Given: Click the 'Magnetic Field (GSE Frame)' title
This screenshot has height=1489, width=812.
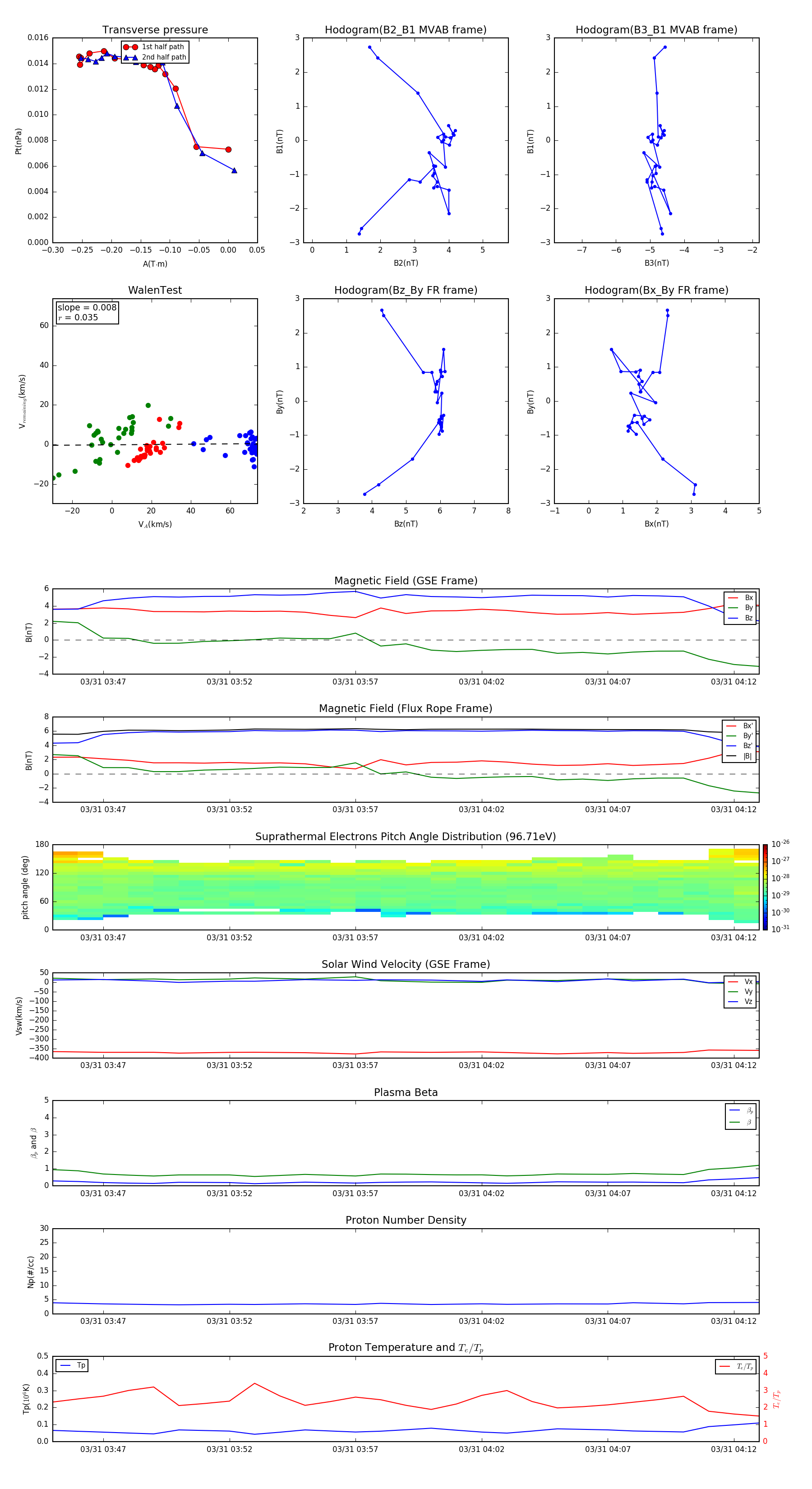Looking at the screenshot, I should click(406, 580).
